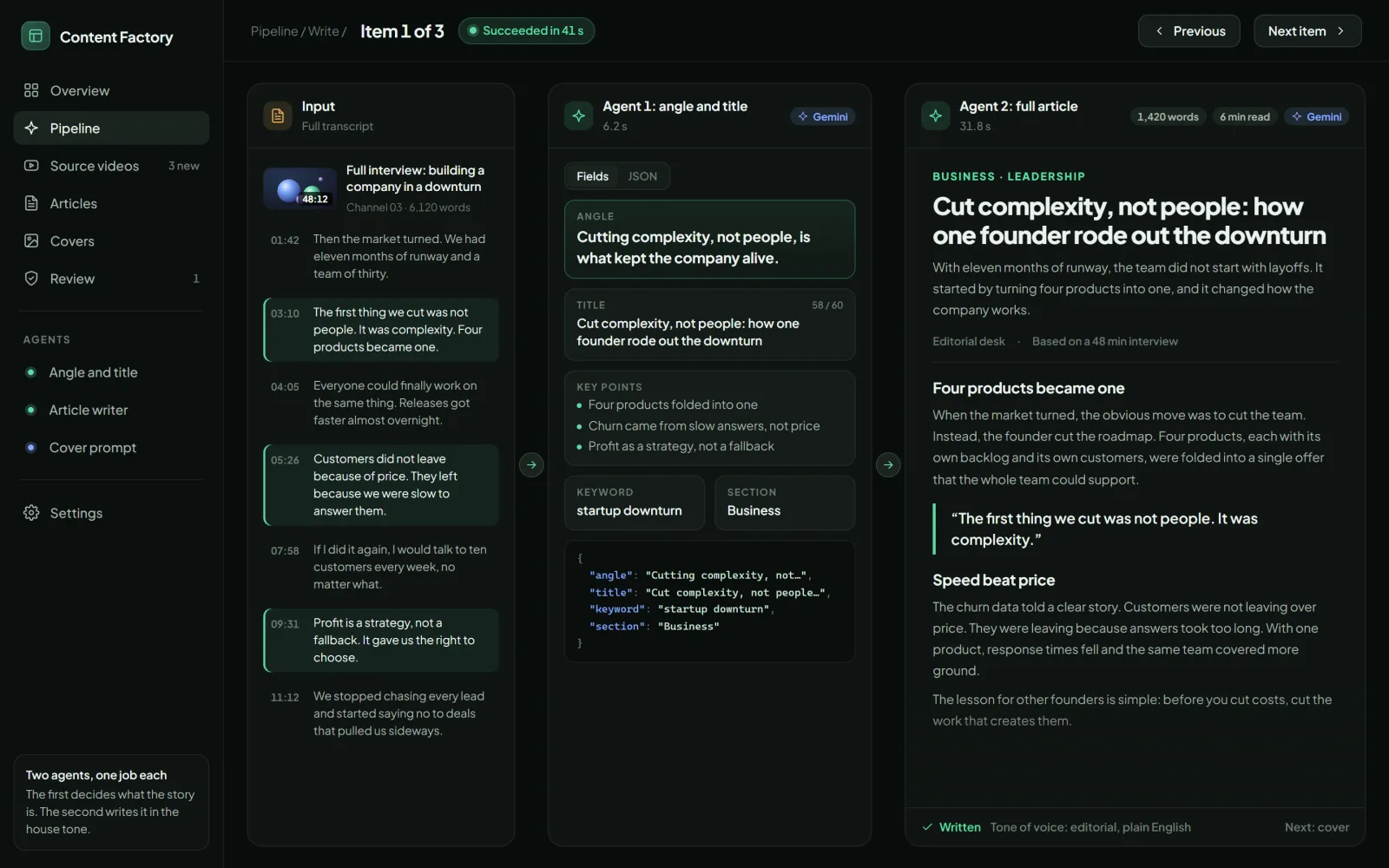Click the Content Factory logo icon
Viewport: 1389px width, 868px height.
(x=36, y=36)
